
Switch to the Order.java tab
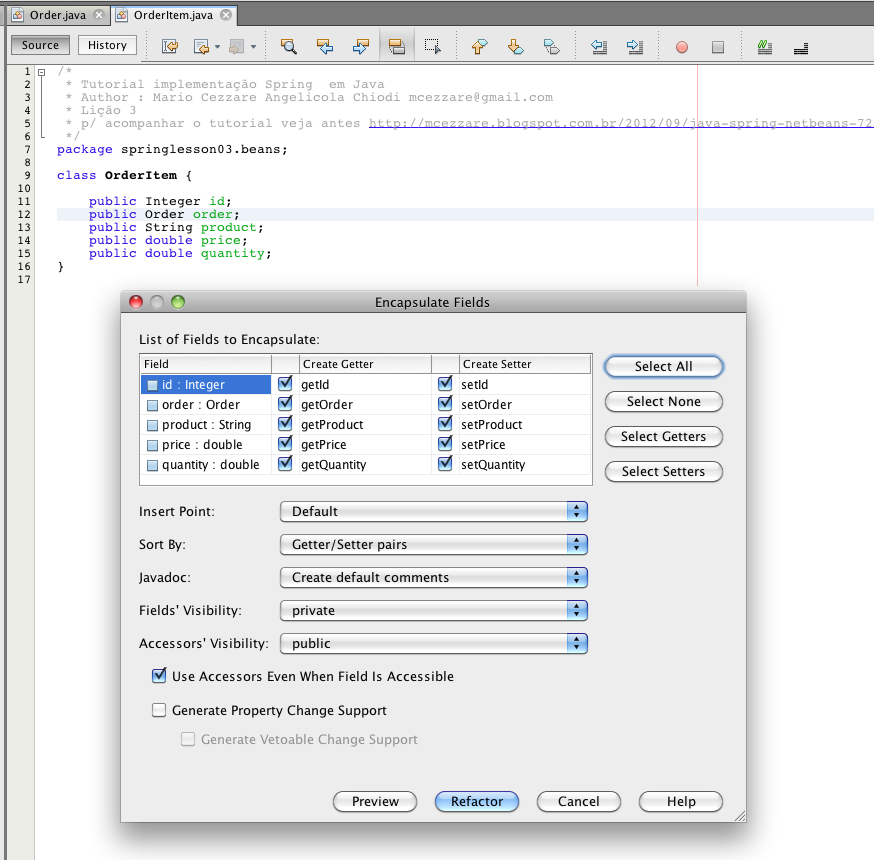(x=57, y=15)
